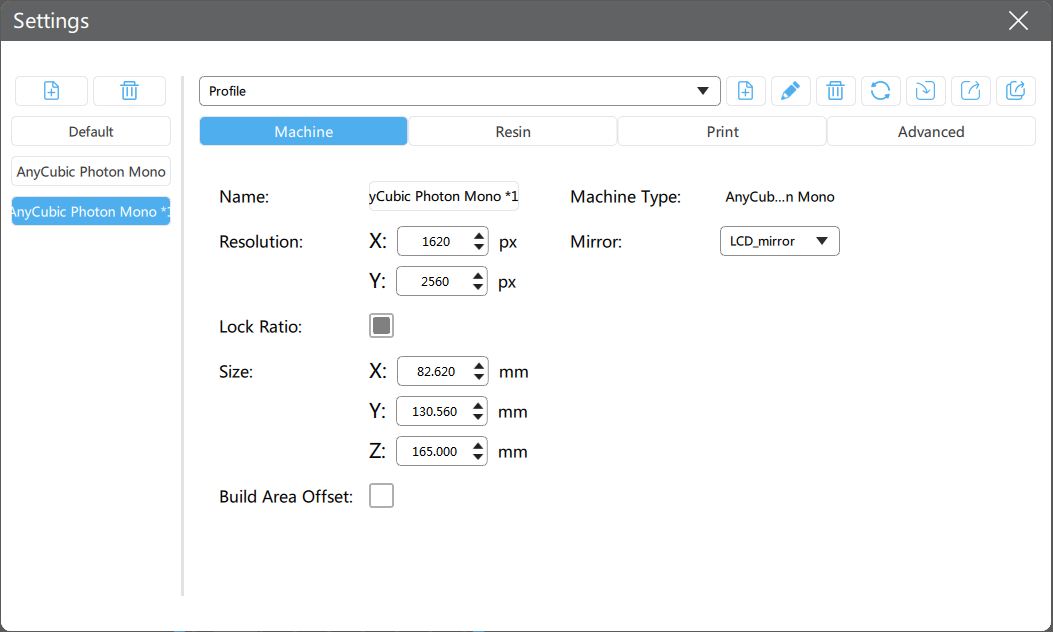This screenshot has width=1053, height=632.
Task: Import a profile using the import icon
Action: click(926, 91)
